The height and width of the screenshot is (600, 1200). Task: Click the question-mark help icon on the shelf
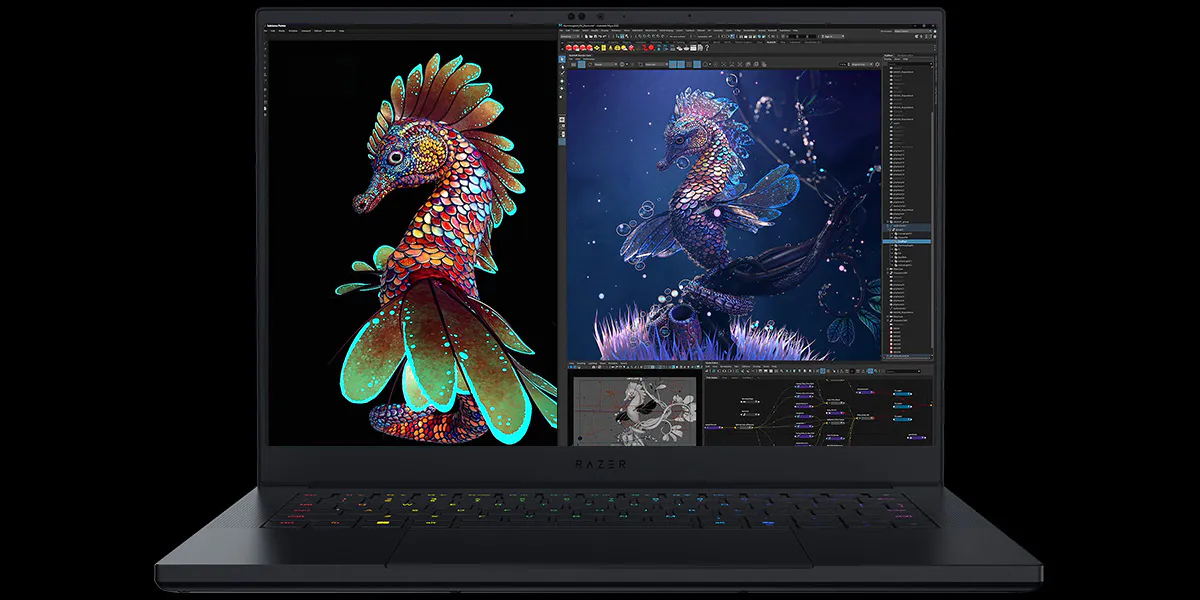[706, 49]
